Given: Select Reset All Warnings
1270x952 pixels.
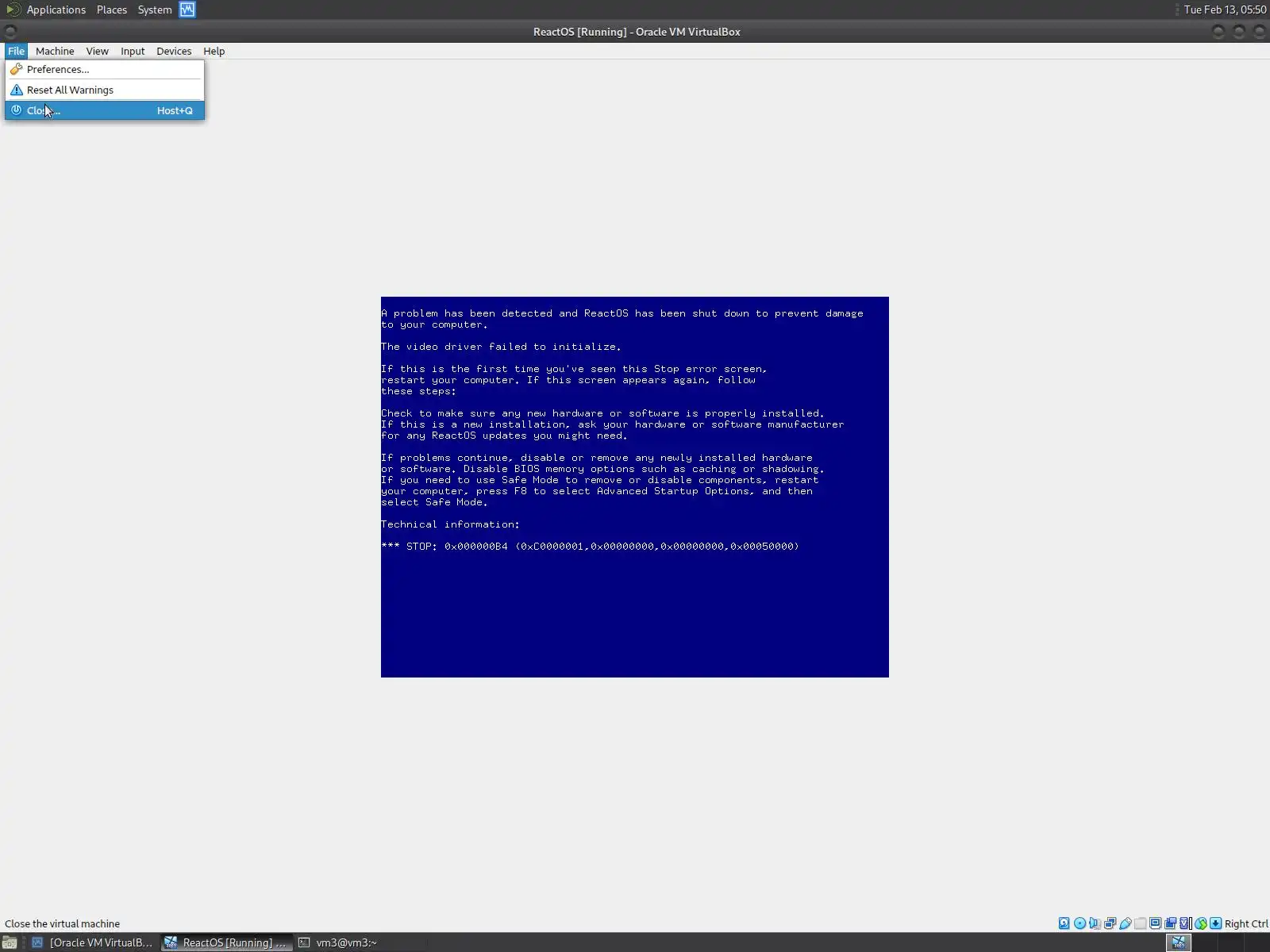Looking at the screenshot, I should click(x=105, y=90).
